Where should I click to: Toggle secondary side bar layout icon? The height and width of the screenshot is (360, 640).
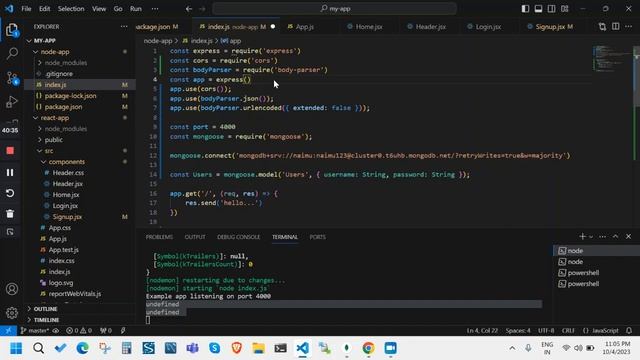[551, 9]
